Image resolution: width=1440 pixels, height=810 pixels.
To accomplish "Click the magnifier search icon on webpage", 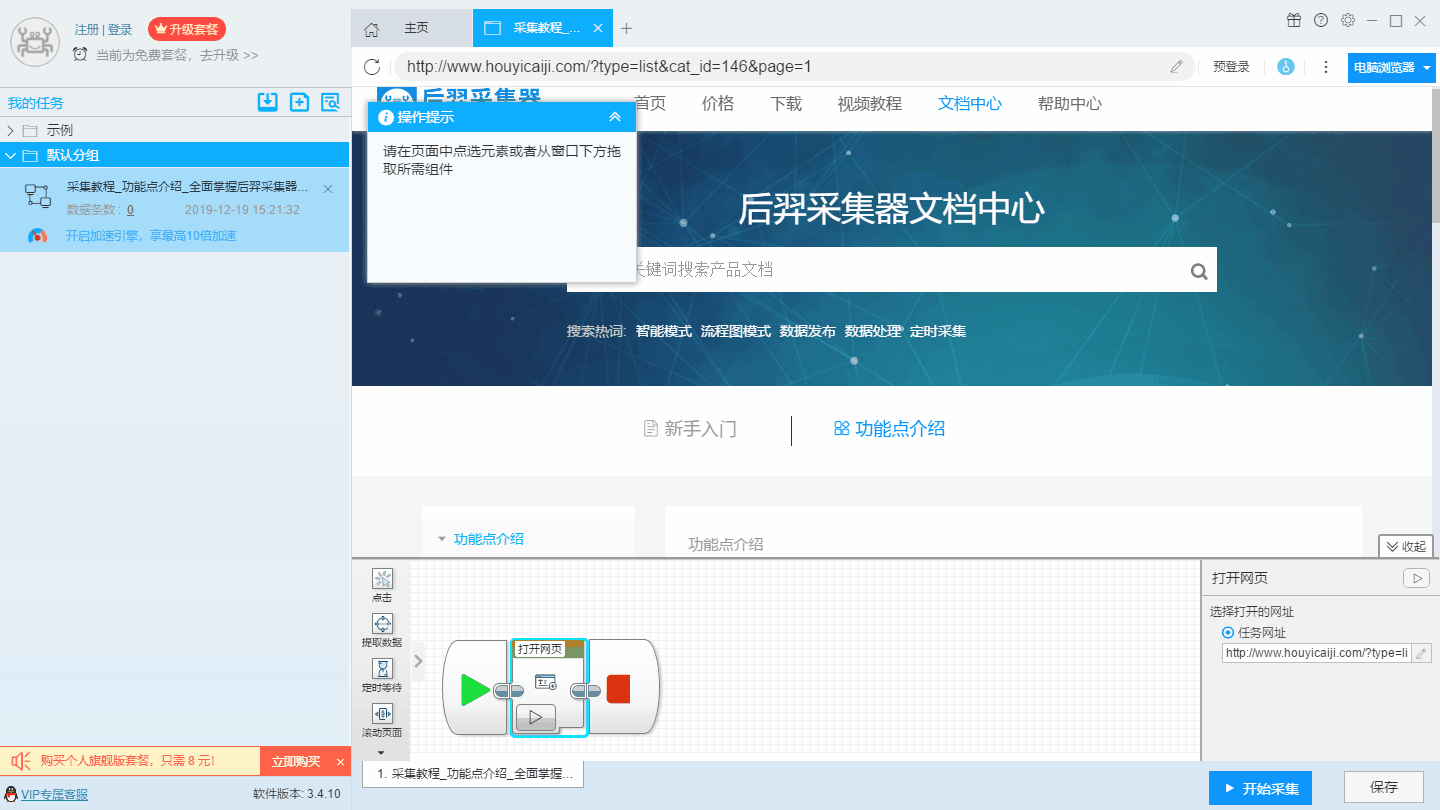I will pos(1199,271).
